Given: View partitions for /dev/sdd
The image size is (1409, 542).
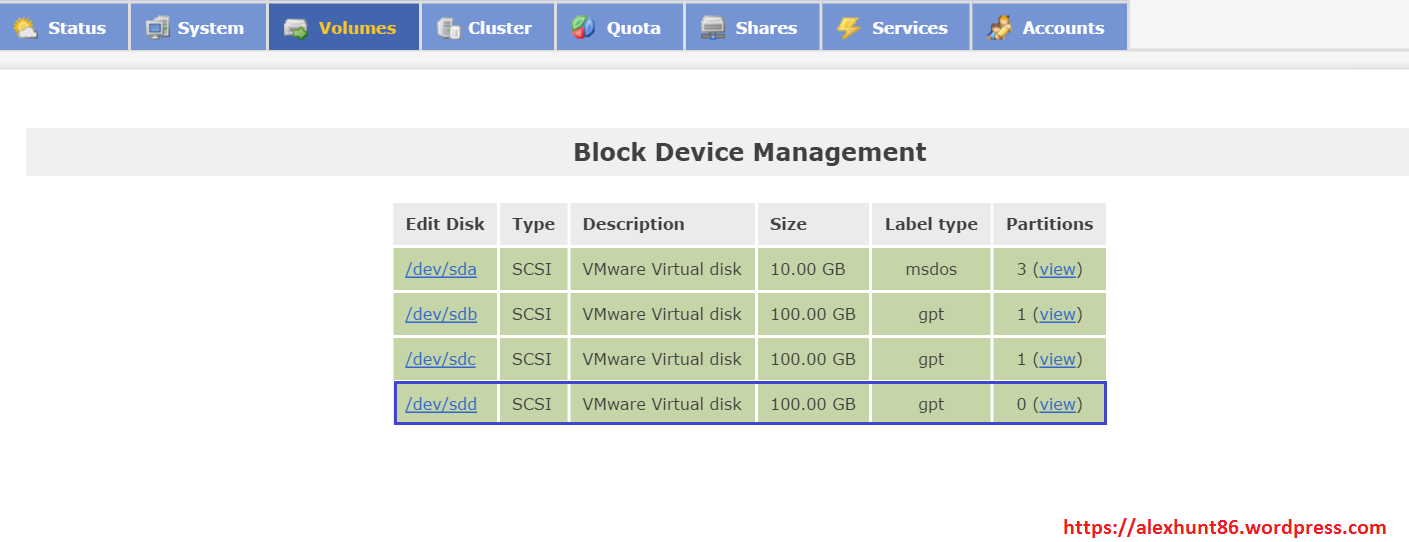Looking at the screenshot, I should pos(1057,404).
